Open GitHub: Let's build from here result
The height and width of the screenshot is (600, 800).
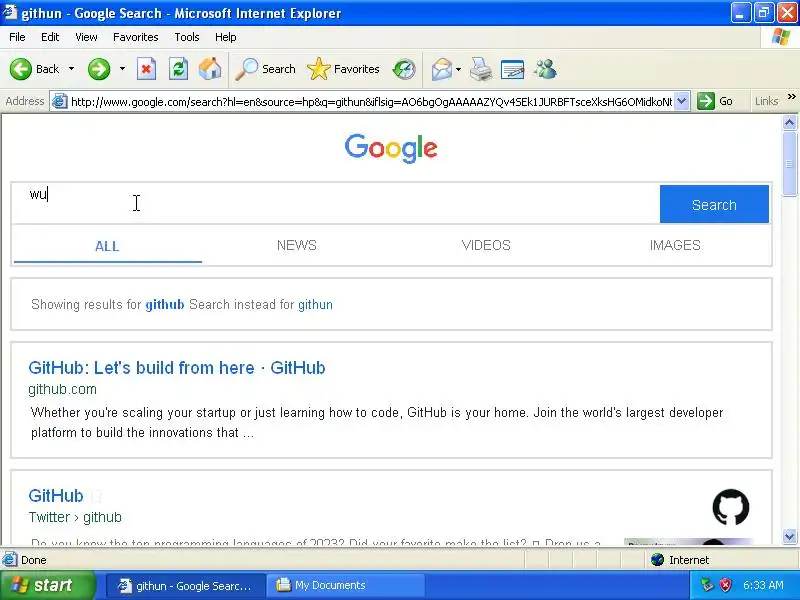(x=177, y=367)
